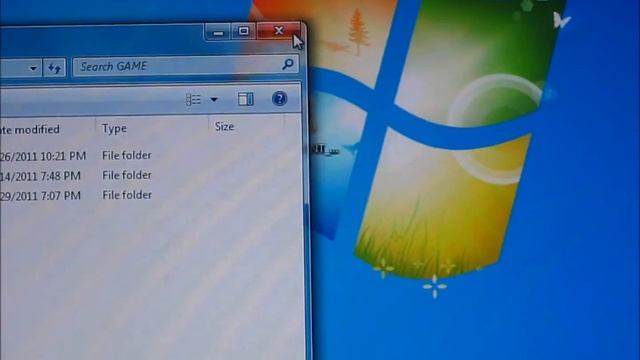This screenshot has height=360, width=640.
Task: Open the address bar history dropdown arrow
Action: point(33,68)
